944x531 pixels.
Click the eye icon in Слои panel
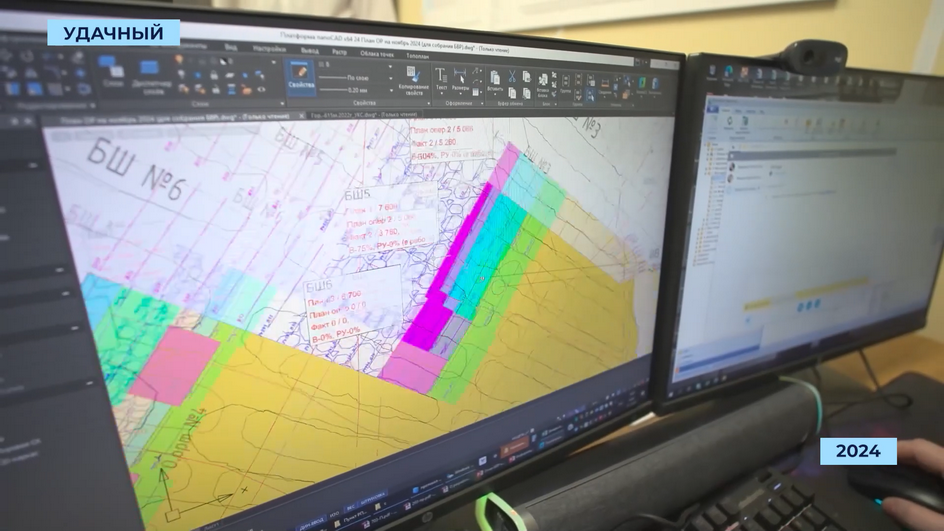[x=261, y=90]
